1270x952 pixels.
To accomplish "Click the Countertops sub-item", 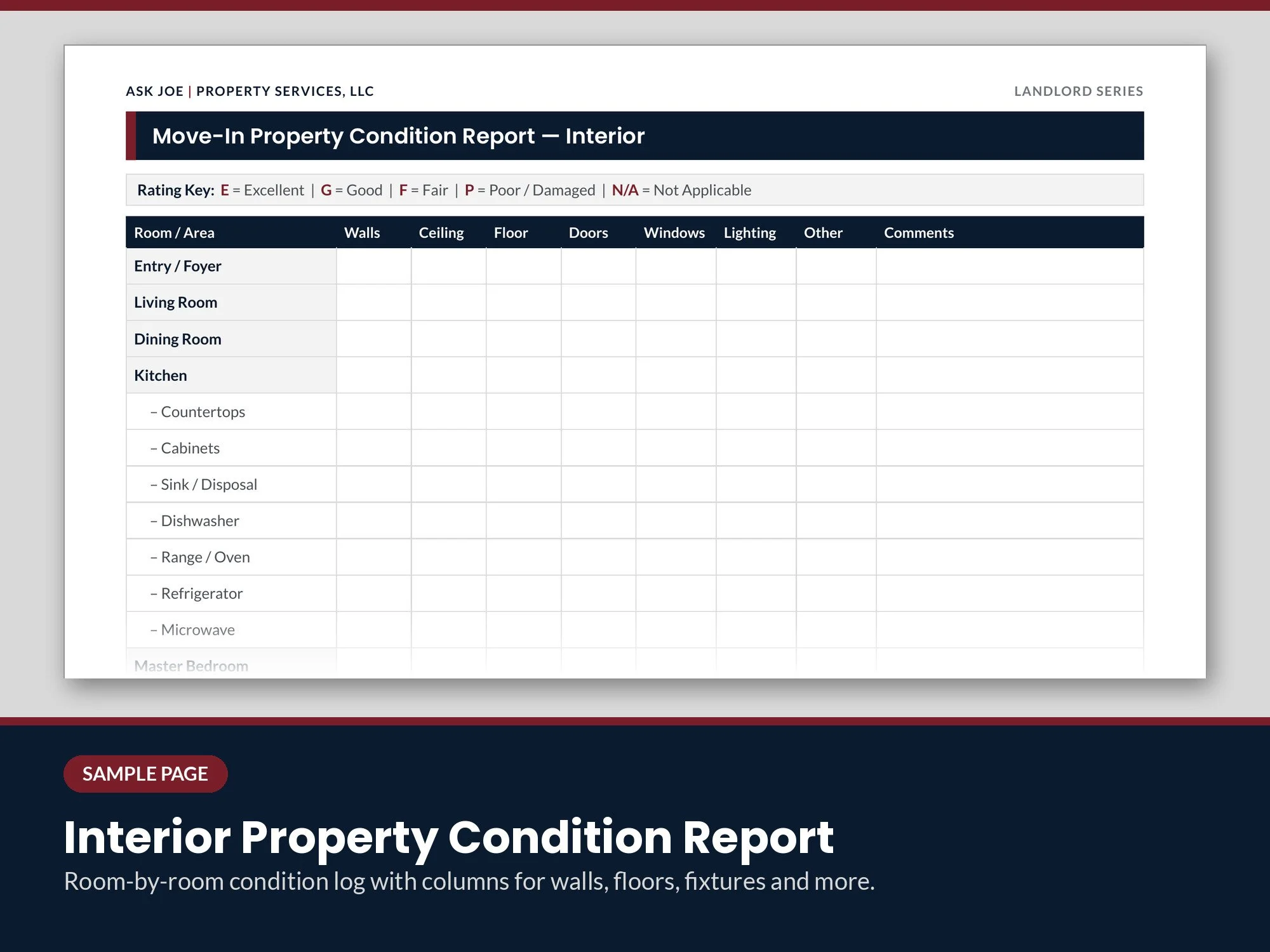I will tap(197, 411).
